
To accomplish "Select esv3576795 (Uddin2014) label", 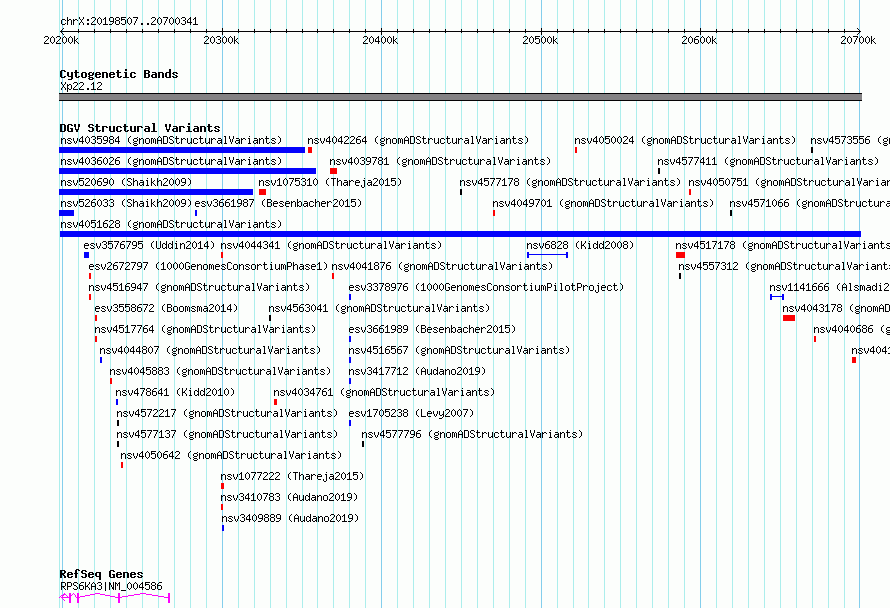I will coord(149,245).
